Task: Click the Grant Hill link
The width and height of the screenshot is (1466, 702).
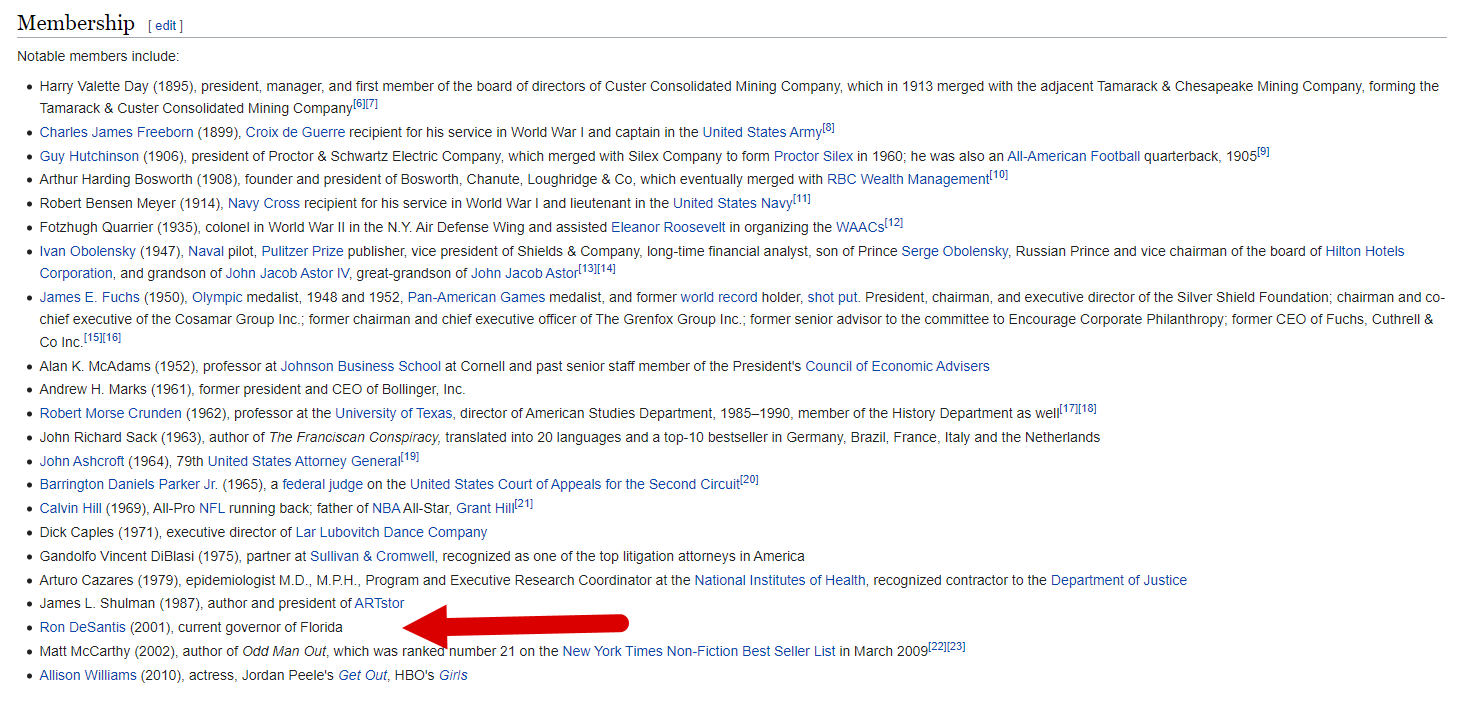Action: point(485,508)
